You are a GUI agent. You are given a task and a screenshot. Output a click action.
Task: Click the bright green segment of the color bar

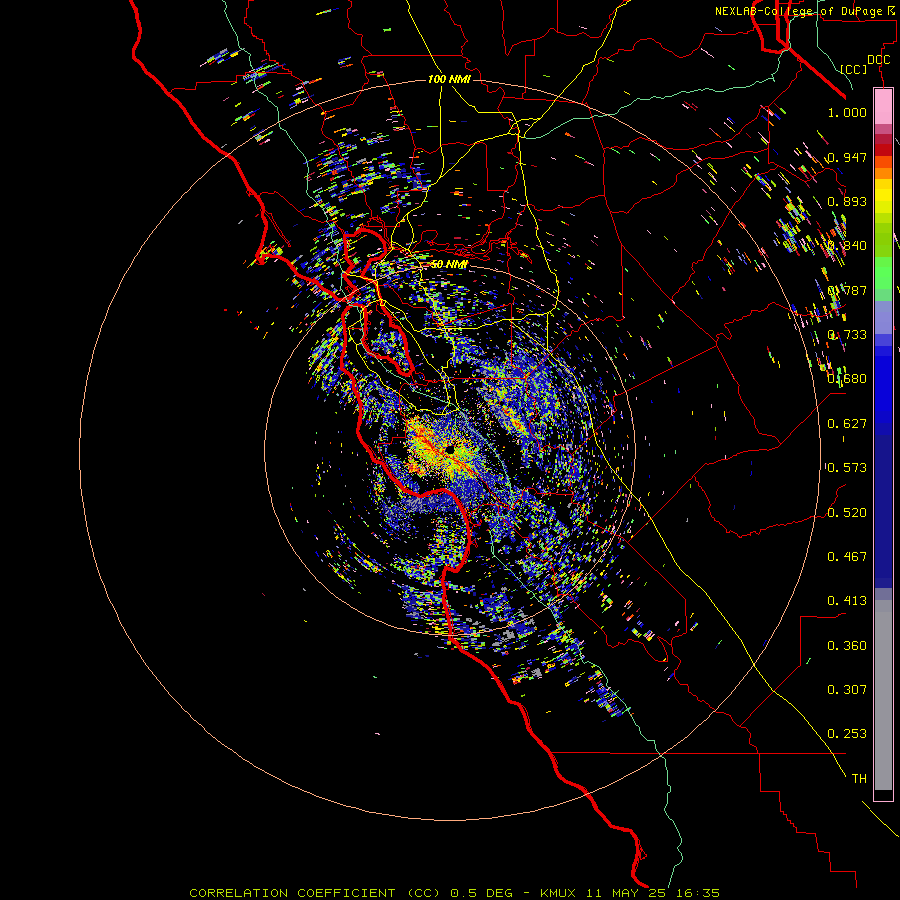coord(883,273)
